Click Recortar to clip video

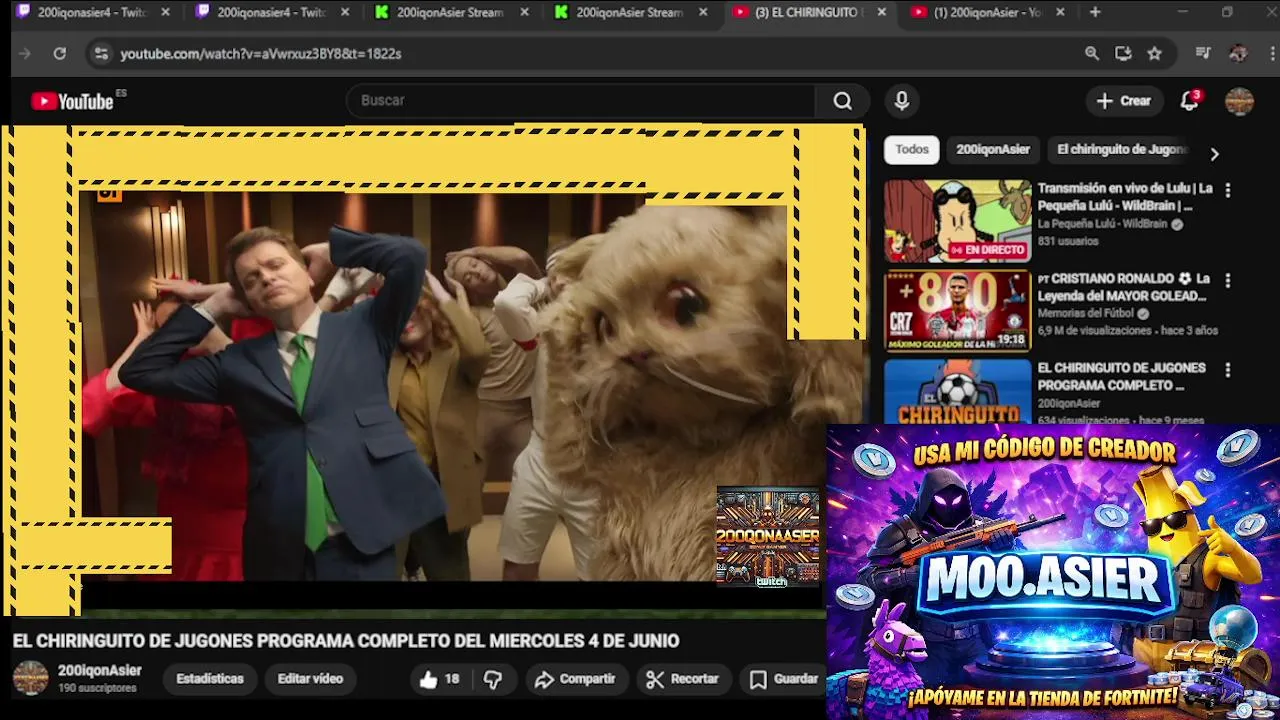tap(683, 679)
